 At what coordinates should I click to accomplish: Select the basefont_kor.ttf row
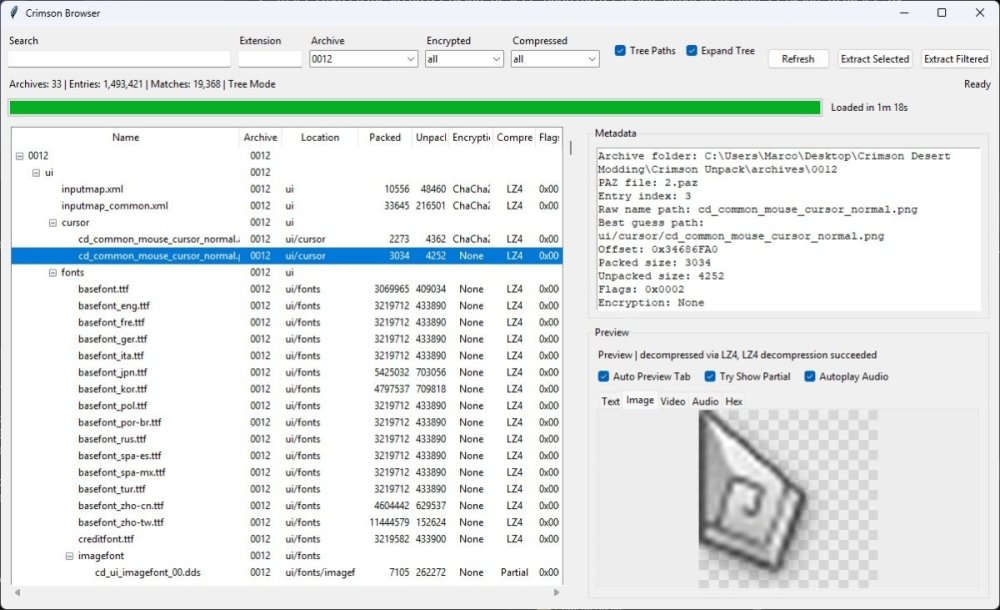(x=287, y=389)
